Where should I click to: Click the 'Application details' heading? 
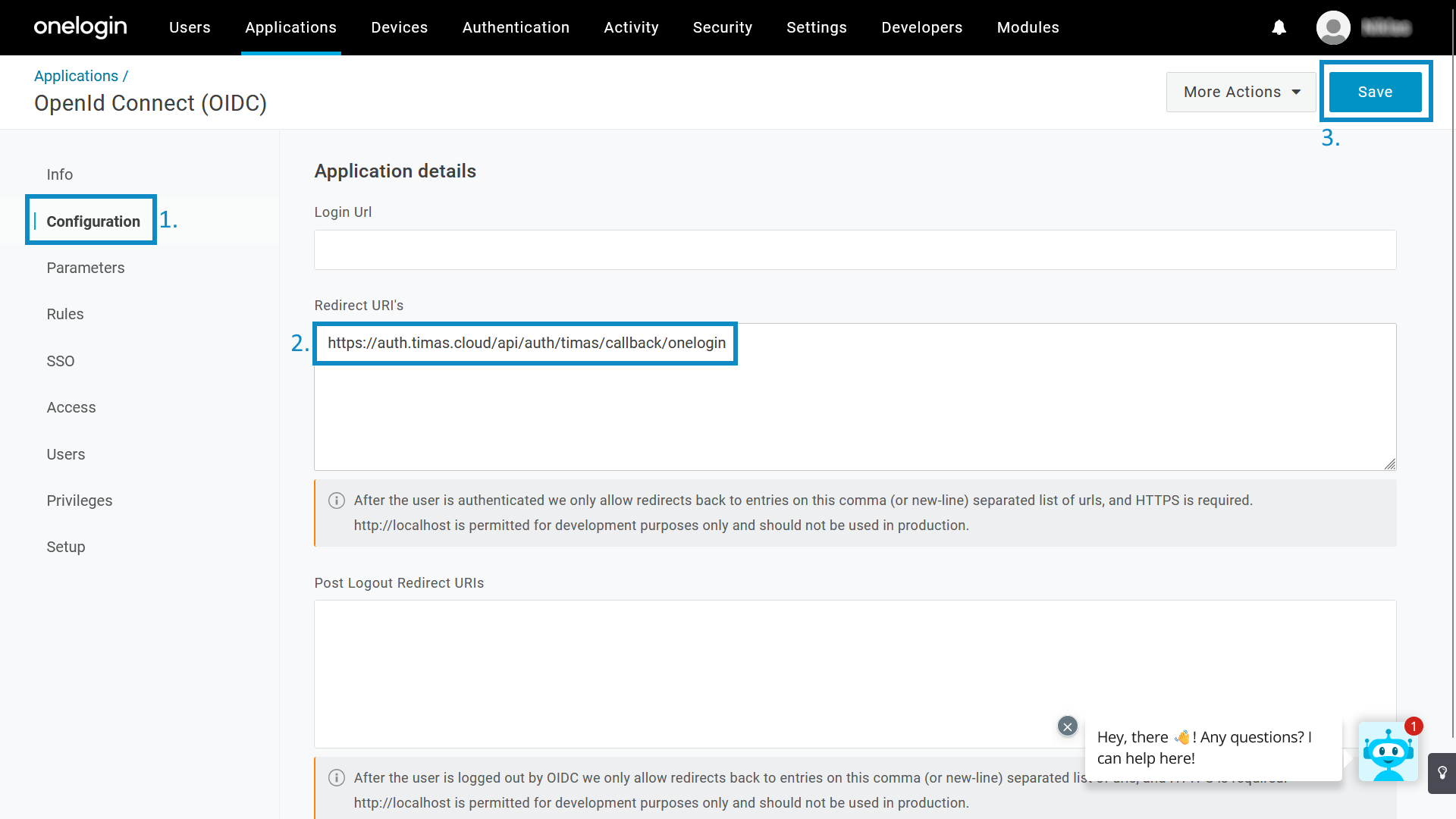click(x=395, y=171)
